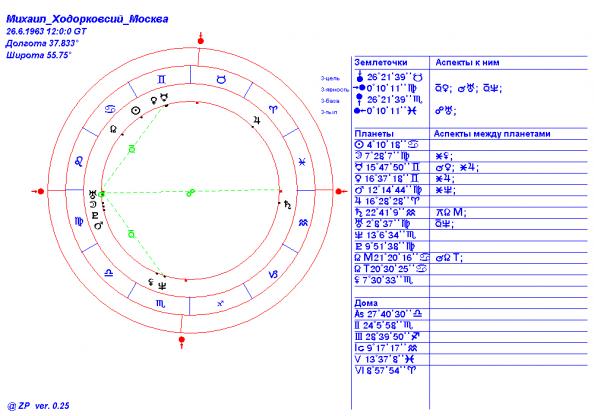Select the Mercury symbol inside the chart
The width and height of the screenshot is (594, 416).
tap(164, 97)
